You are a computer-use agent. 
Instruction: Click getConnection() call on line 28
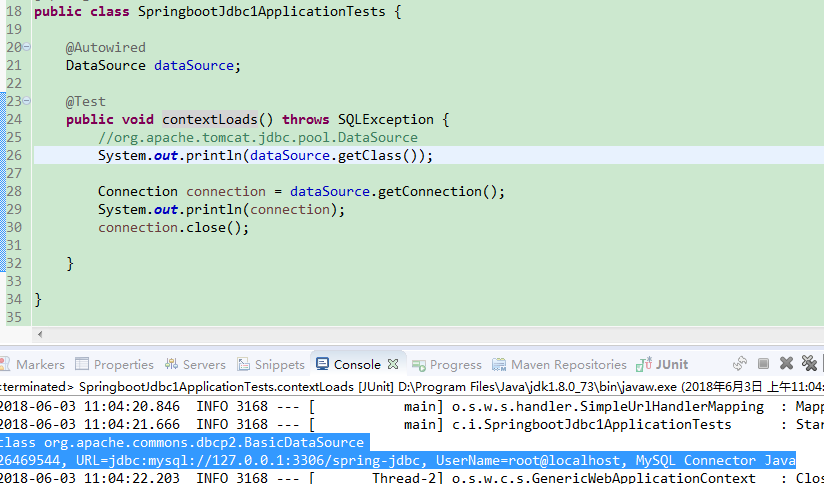coord(437,191)
